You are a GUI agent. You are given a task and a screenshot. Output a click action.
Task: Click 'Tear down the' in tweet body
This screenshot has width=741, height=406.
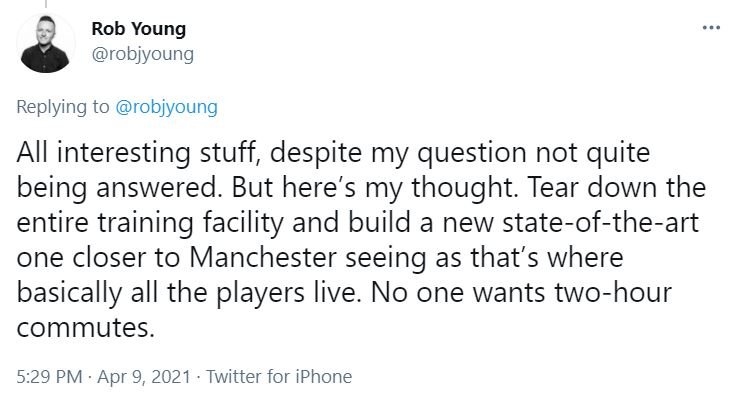[616, 188]
